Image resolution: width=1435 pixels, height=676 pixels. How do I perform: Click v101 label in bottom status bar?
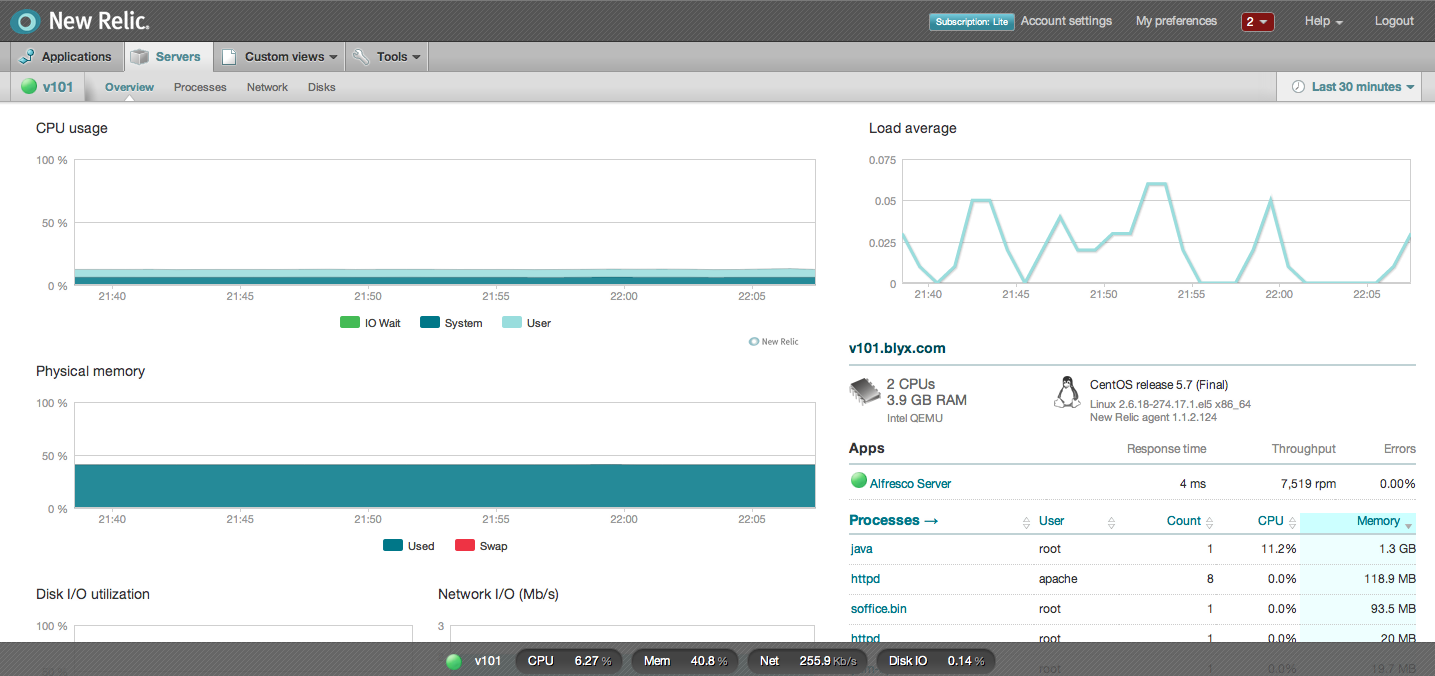[487, 661]
